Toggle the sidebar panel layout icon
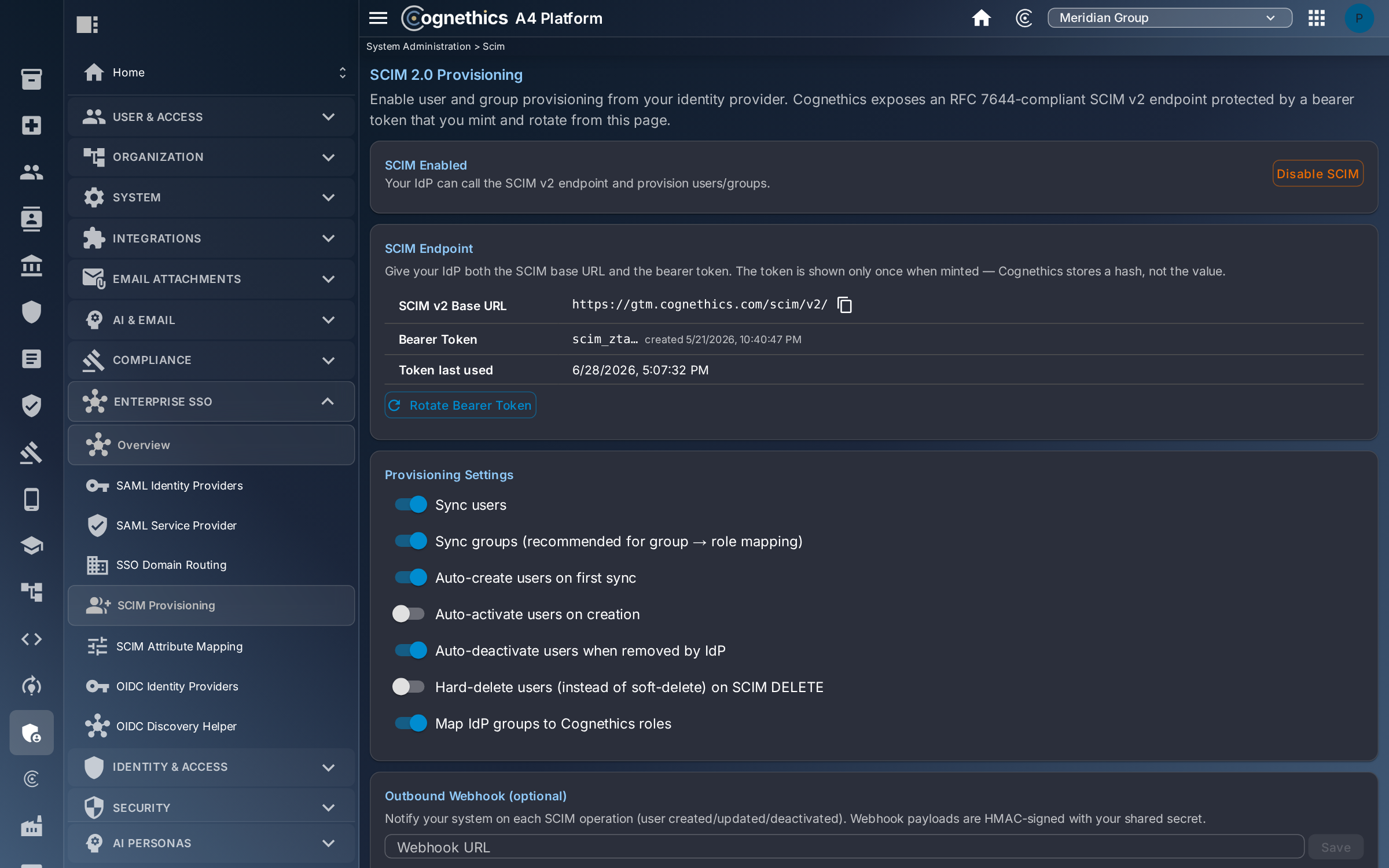 87,24
